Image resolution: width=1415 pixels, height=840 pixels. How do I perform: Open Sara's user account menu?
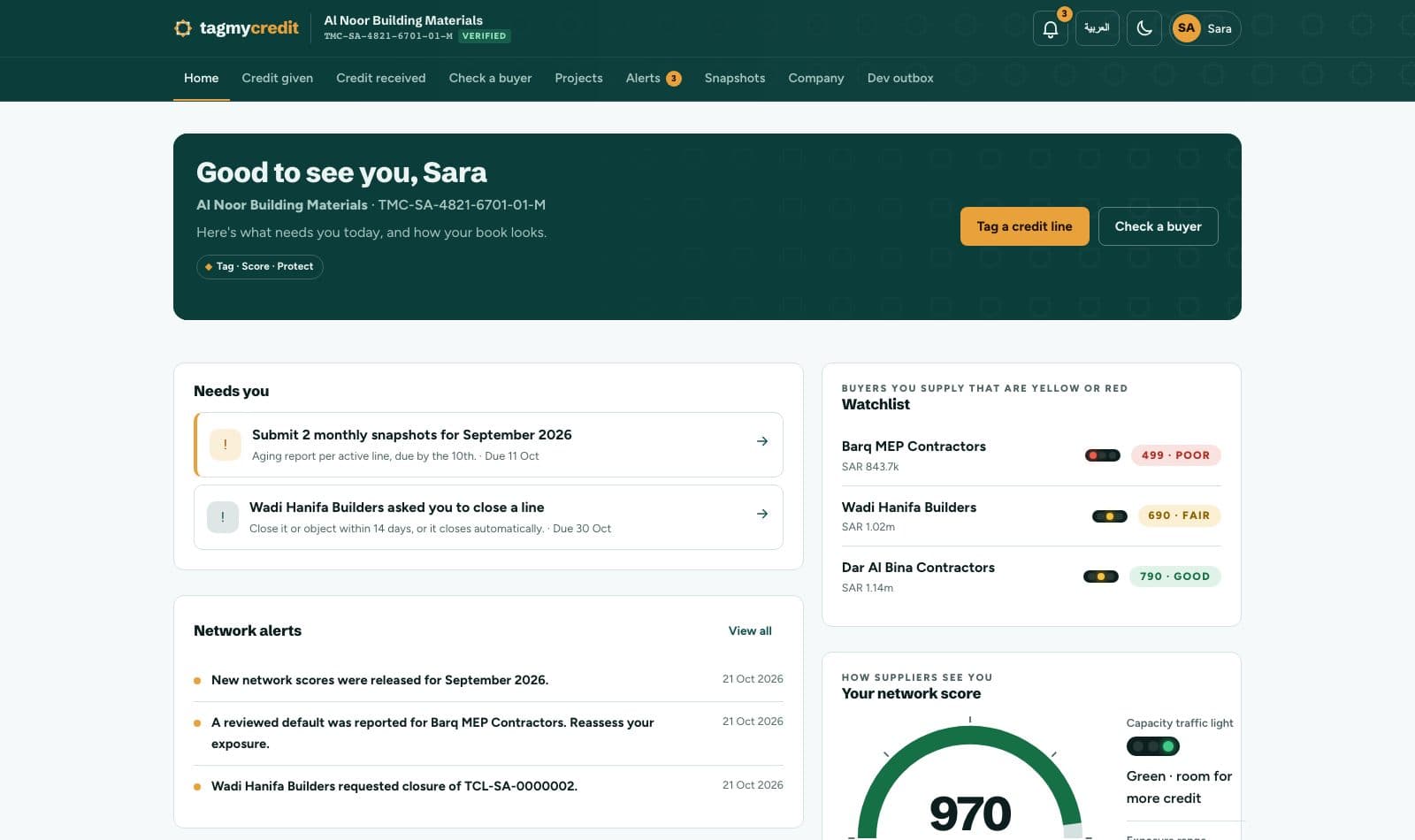tap(1205, 28)
